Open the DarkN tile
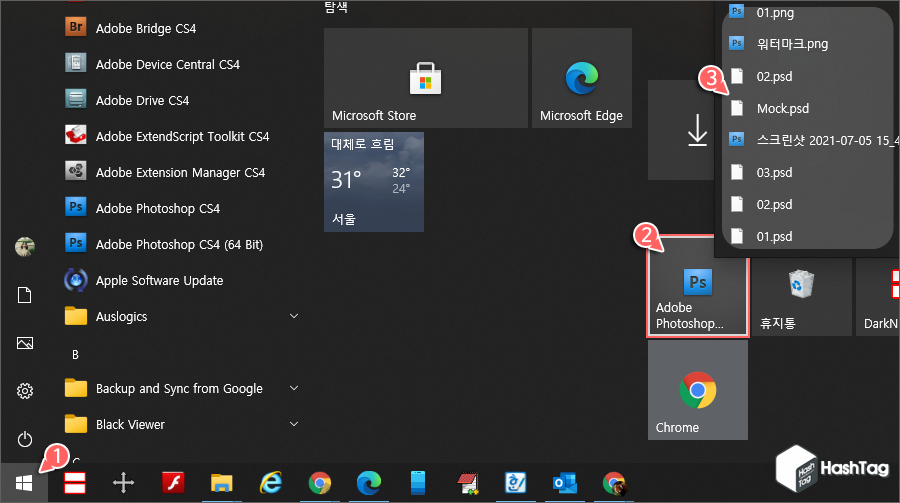Image resolution: width=900 pixels, height=503 pixels. [878, 296]
